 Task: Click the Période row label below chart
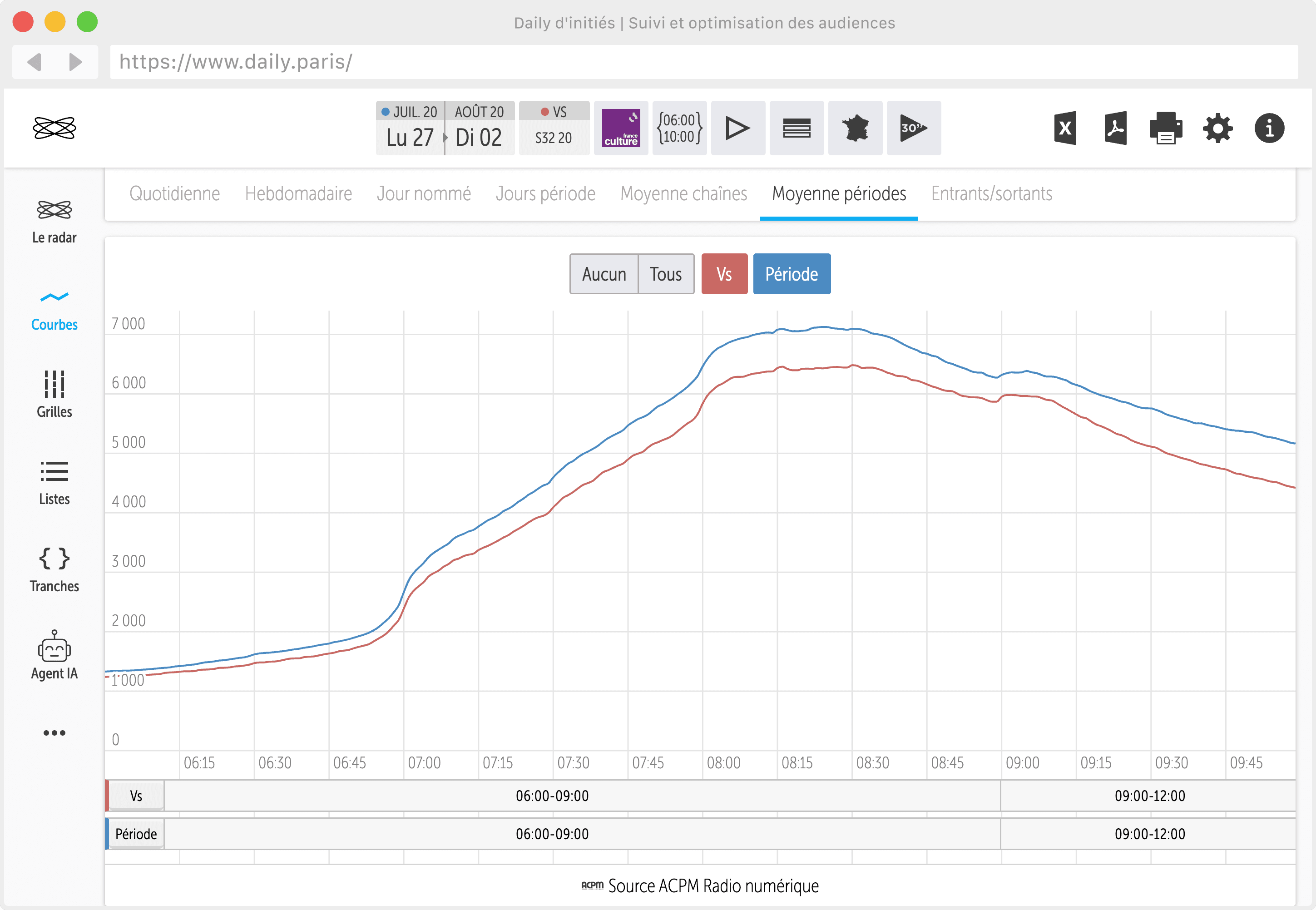(x=136, y=834)
